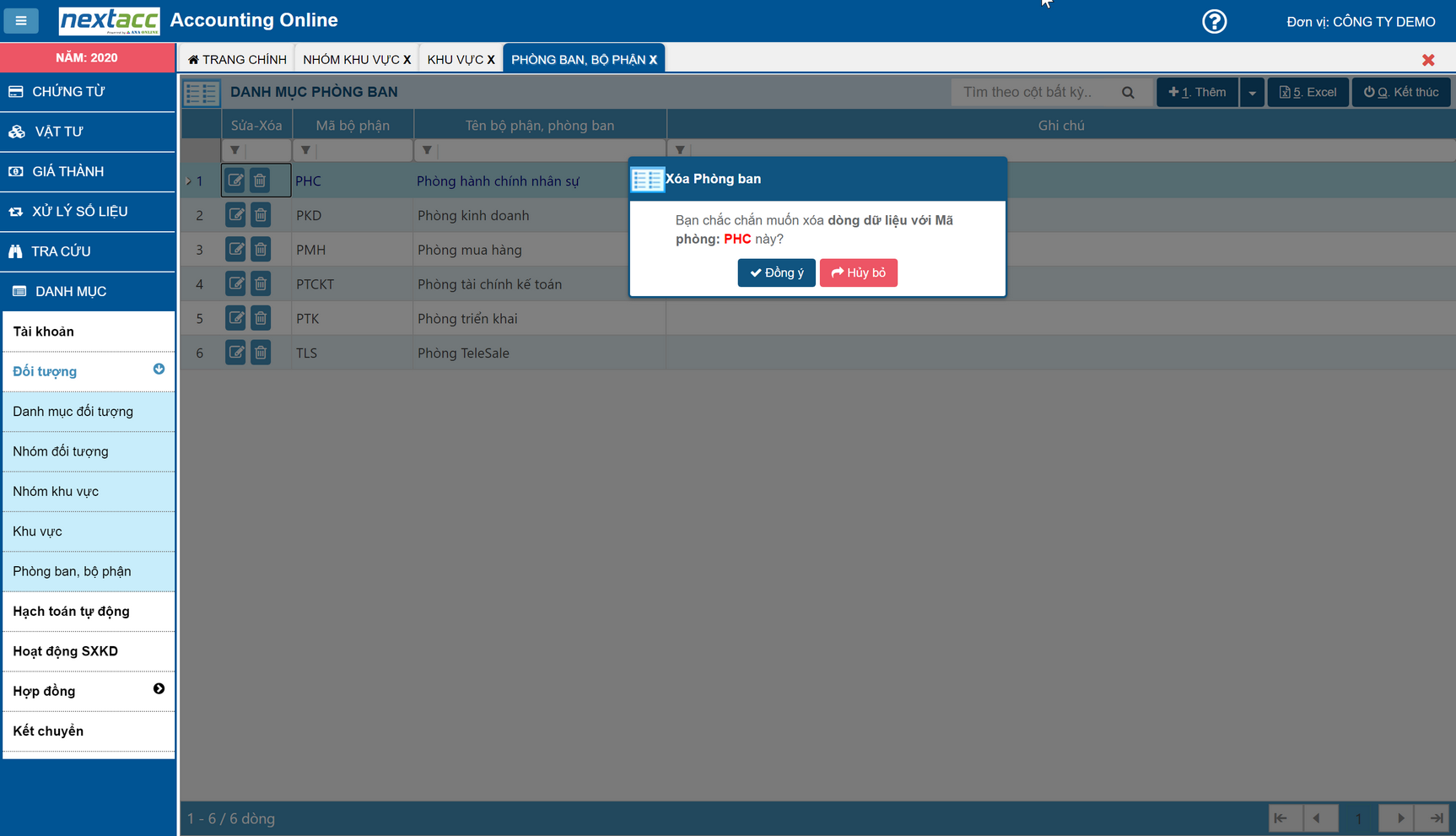Image resolution: width=1456 pixels, height=836 pixels.
Task: Close all tabs with red X icon
Action: [x=1427, y=60]
